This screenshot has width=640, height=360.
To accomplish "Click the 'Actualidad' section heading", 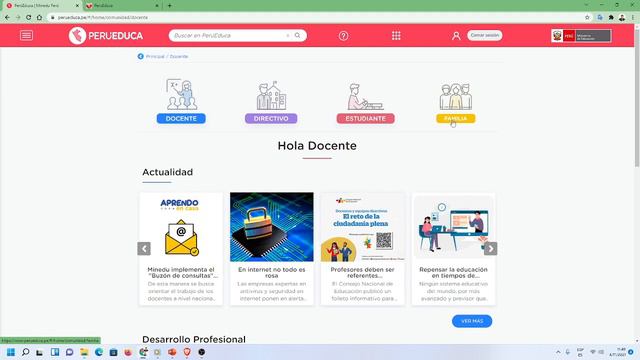I will [x=167, y=172].
